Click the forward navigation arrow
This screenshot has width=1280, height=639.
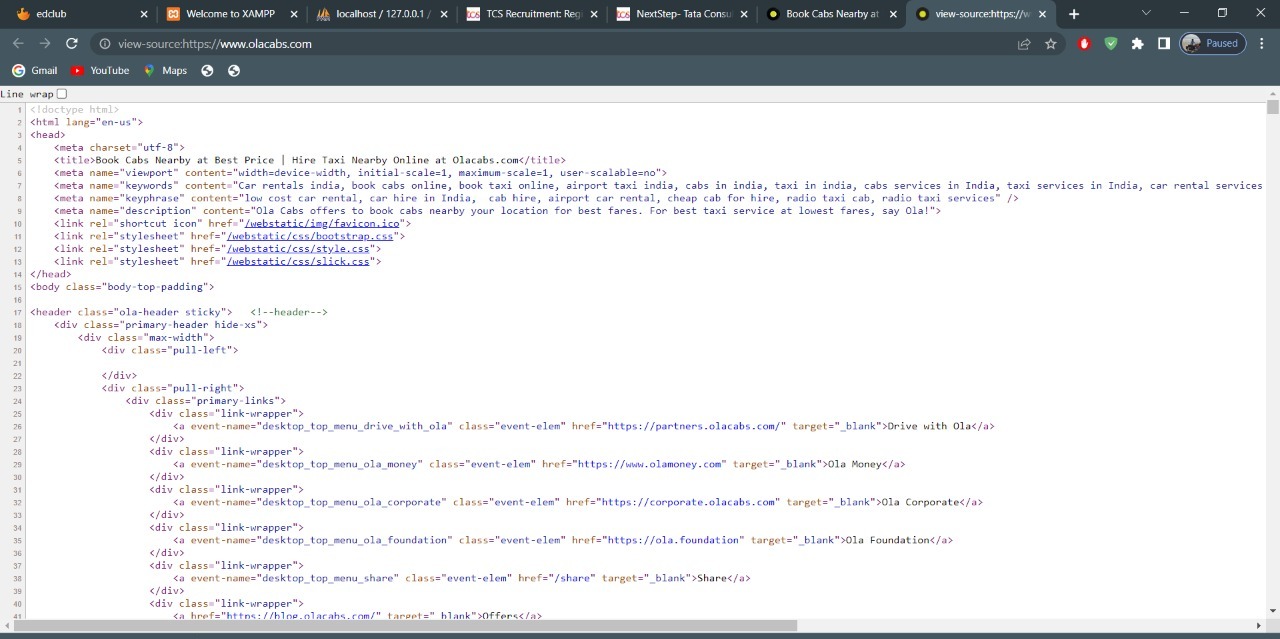tap(45, 44)
